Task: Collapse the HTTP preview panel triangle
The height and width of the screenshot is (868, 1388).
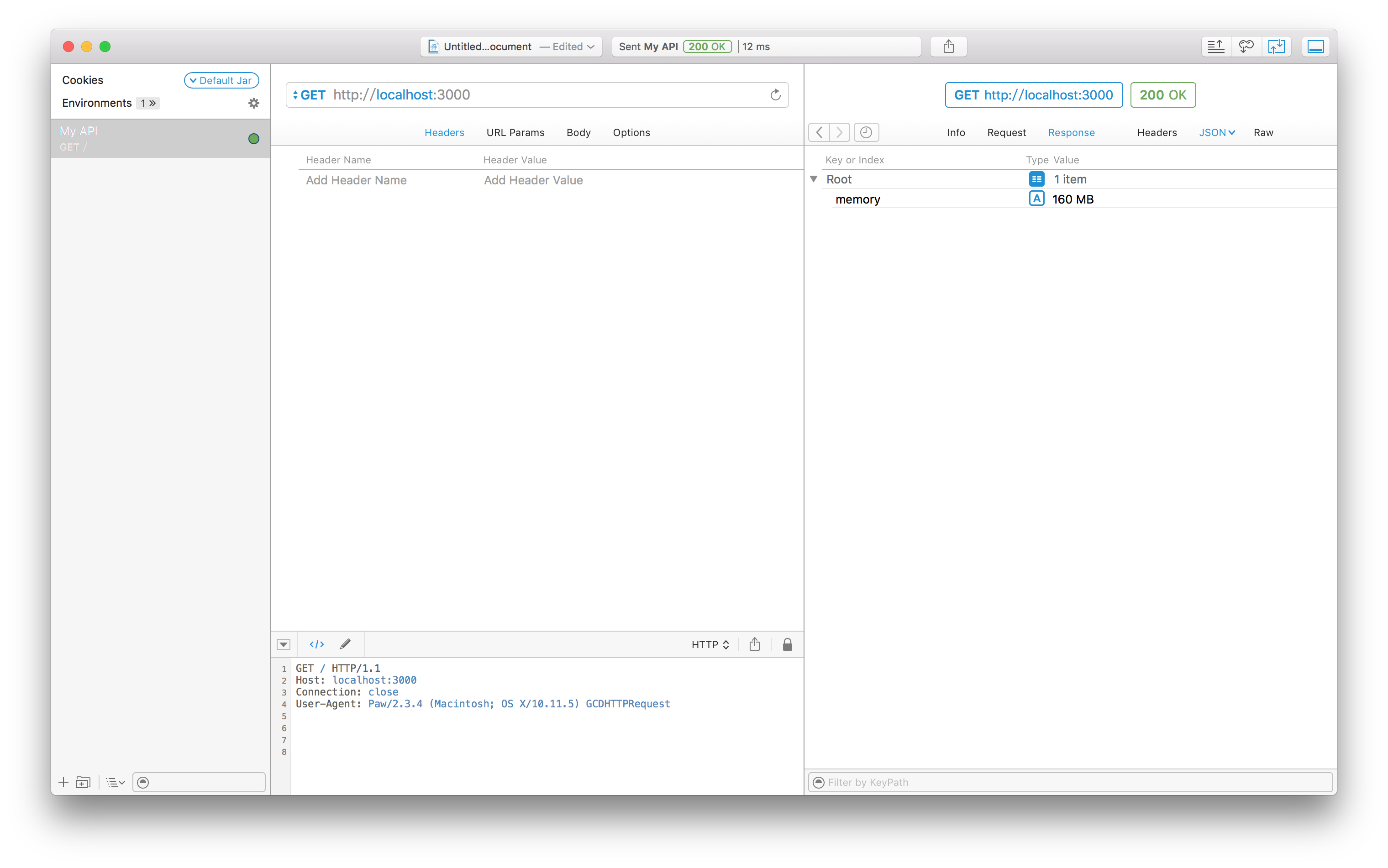Action: (x=284, y=644)
